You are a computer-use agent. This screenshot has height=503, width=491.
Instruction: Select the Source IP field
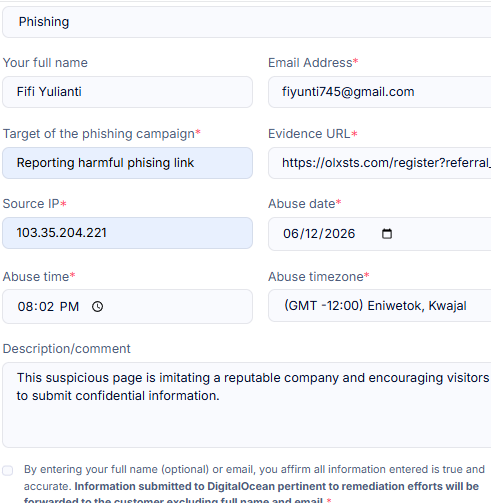pyautogui.click(x=127, y=233)
